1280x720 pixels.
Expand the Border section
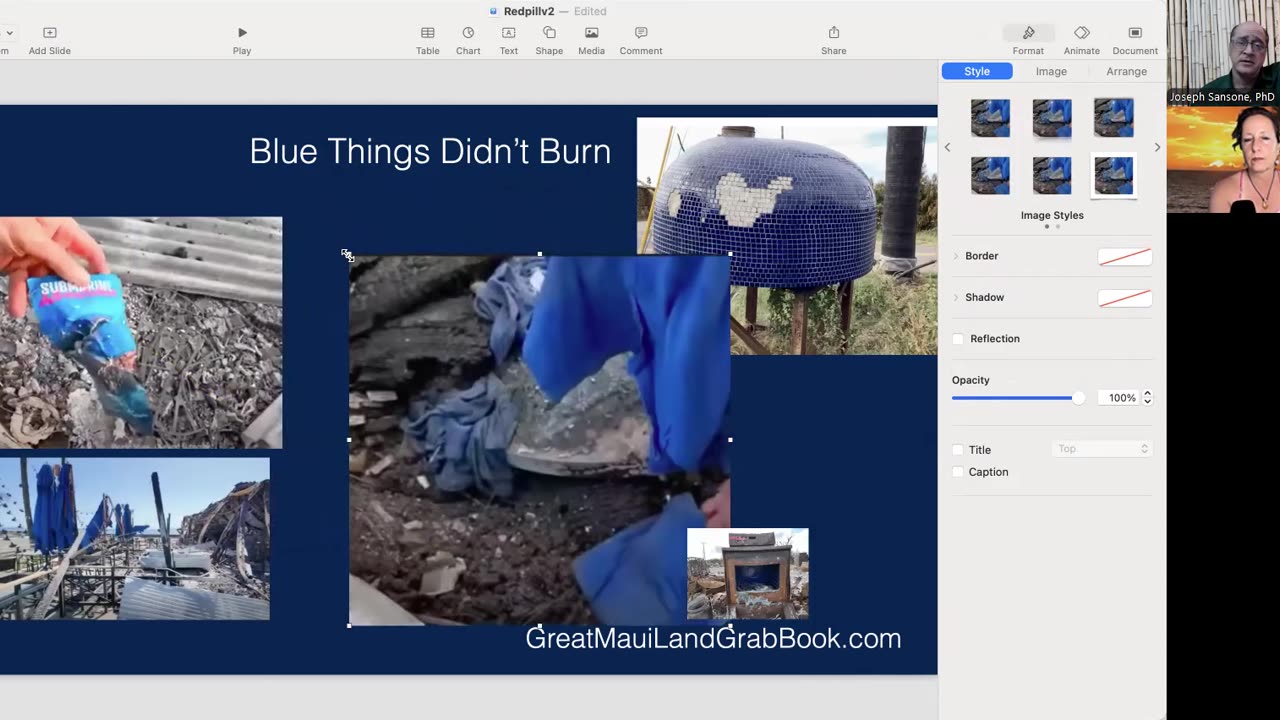pyautogui.click(x=955, y=256)
